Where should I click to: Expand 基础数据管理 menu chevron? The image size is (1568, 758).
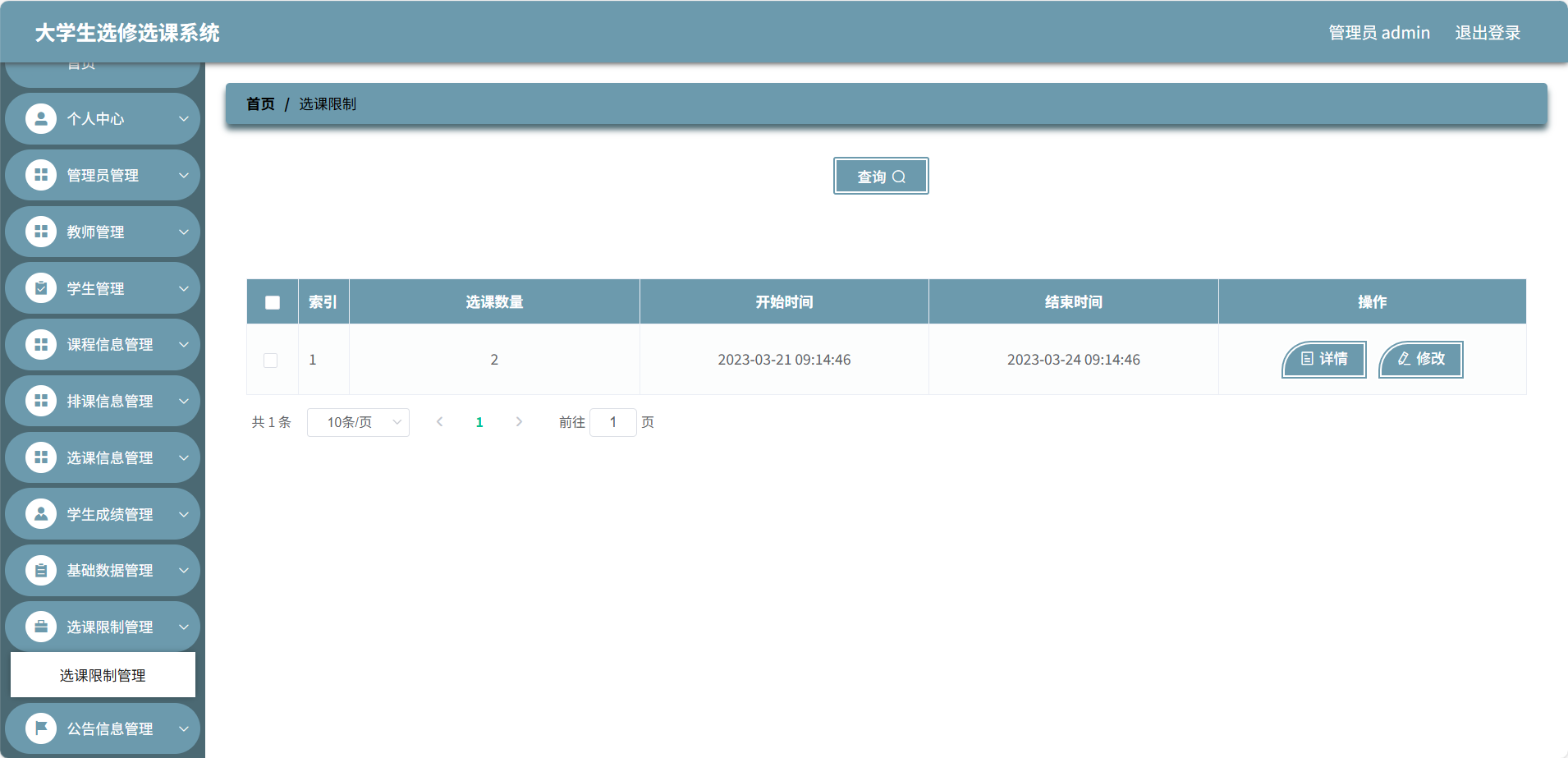coord(184,570)
